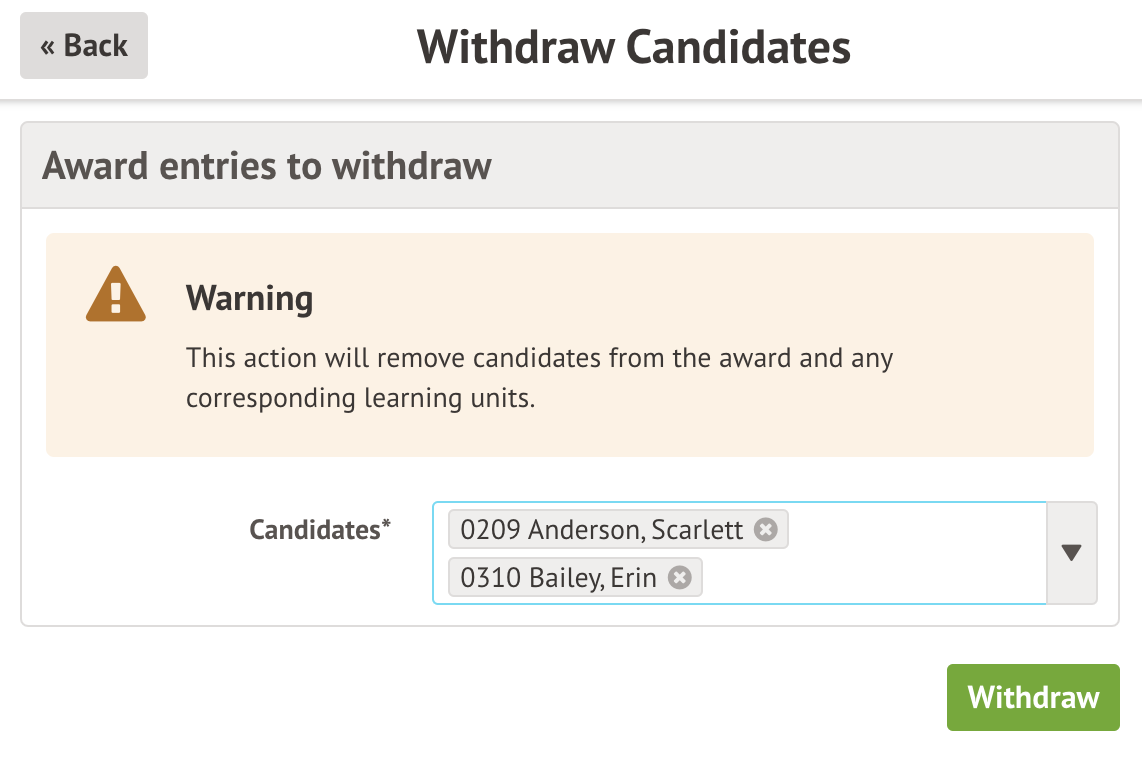The width and height of the screenshot is (1142, 762).
Task: Click the required asterisk beside Candidates
Action: (386, 525)
